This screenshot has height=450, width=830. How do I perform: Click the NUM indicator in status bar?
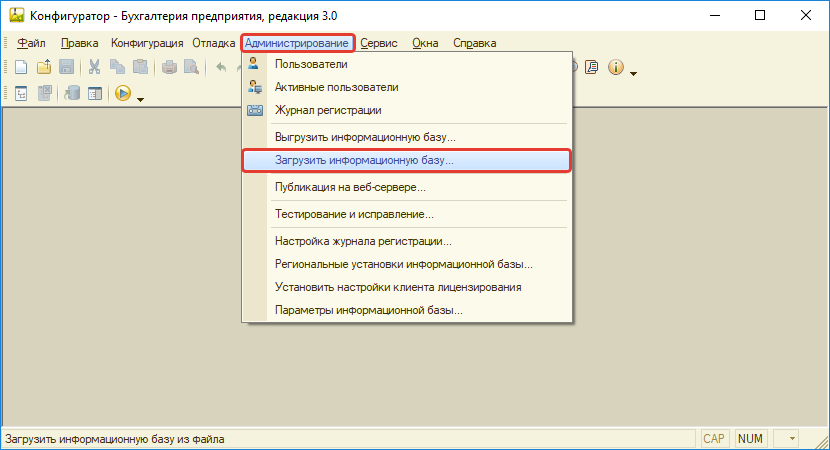click(x=750, y=439)
